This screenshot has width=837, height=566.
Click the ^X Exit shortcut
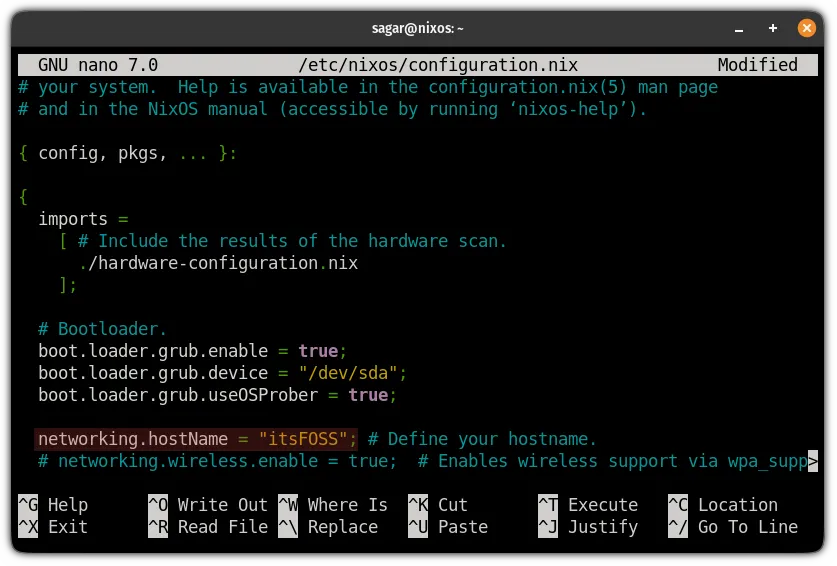pos(53,527)
